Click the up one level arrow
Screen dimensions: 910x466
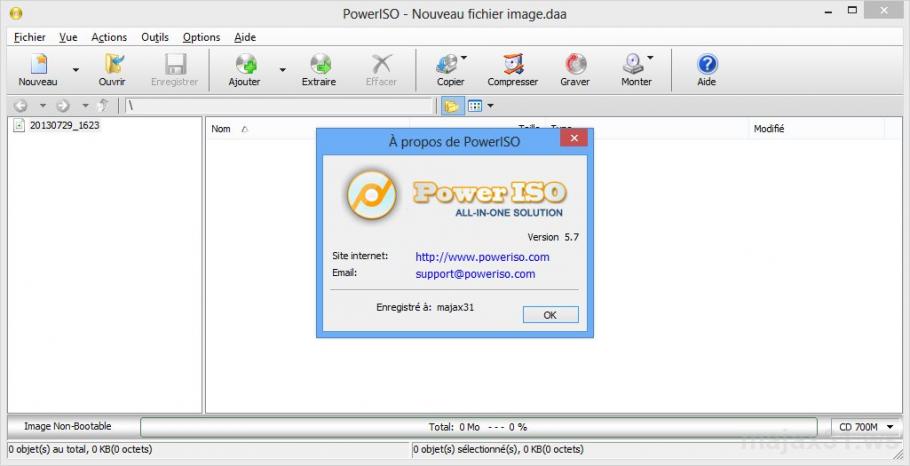[x=103, y=106]
